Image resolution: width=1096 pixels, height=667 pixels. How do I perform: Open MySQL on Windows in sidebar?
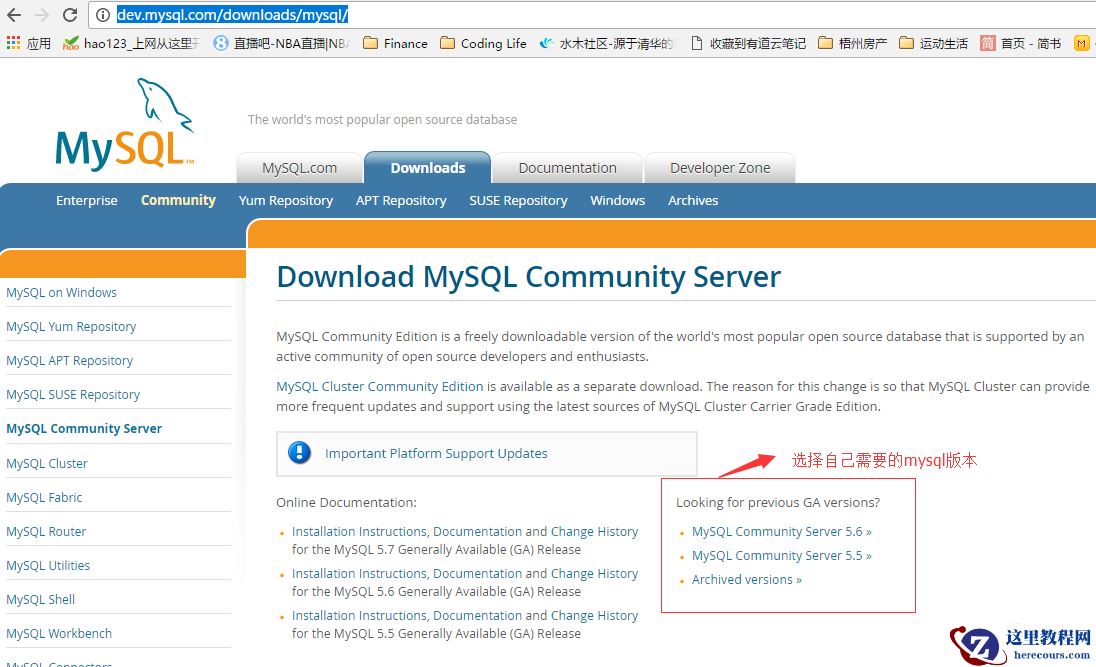tap(62, 292)
